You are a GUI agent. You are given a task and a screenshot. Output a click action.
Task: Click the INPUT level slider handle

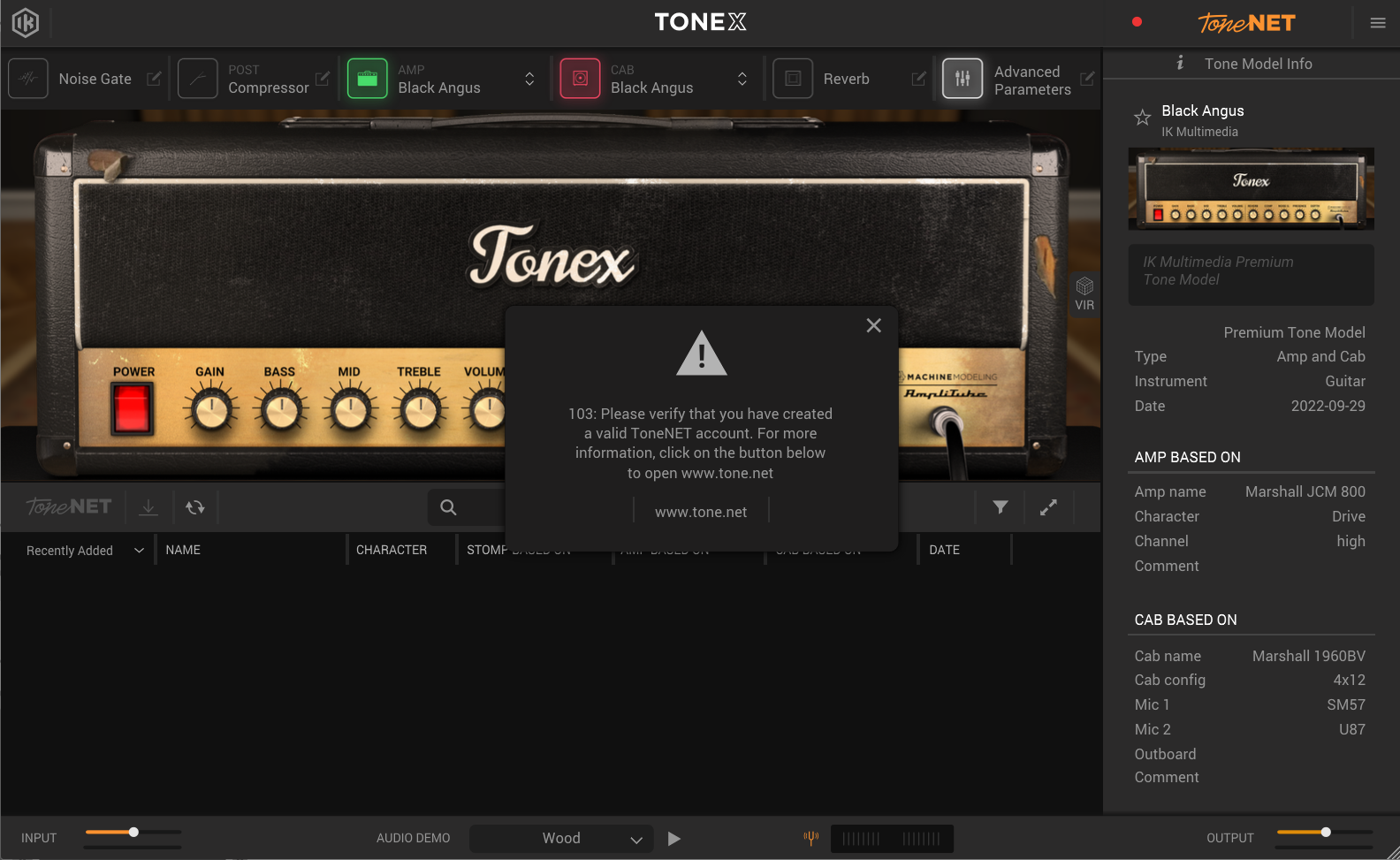pos(133,832)
